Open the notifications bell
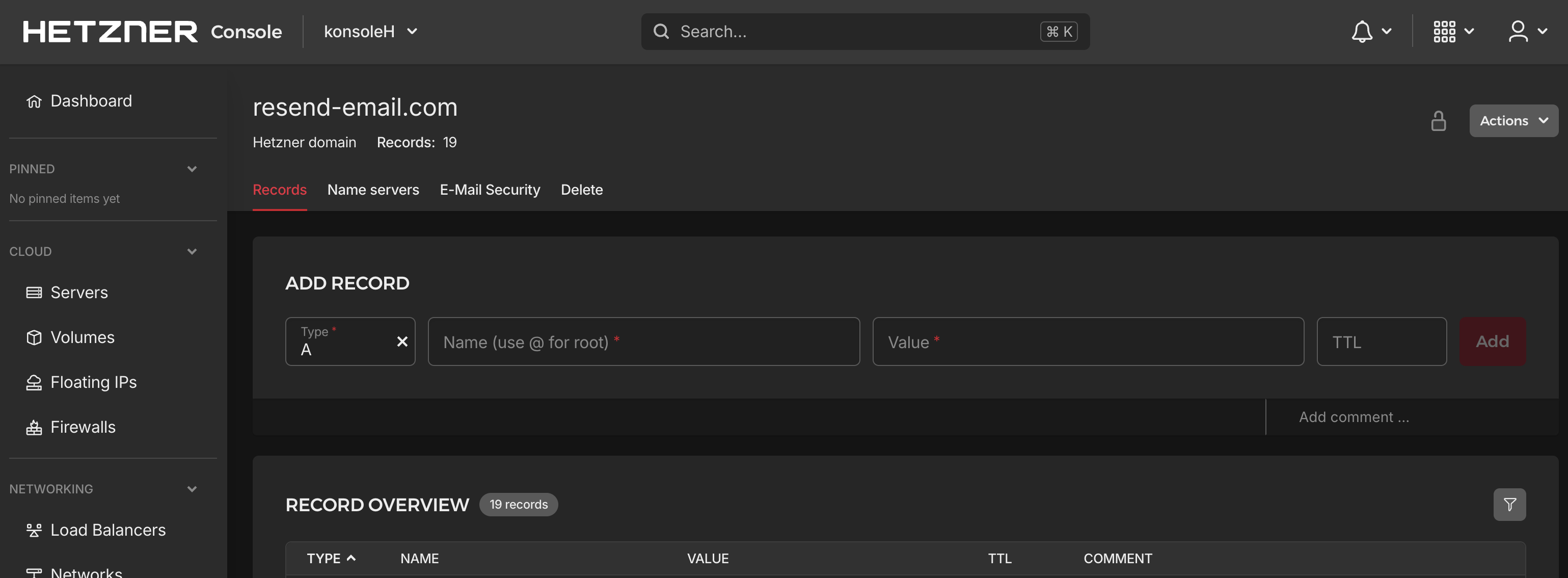This screenshot has width=1568, height=578. pyautogui.click(x=1364, y=31)
